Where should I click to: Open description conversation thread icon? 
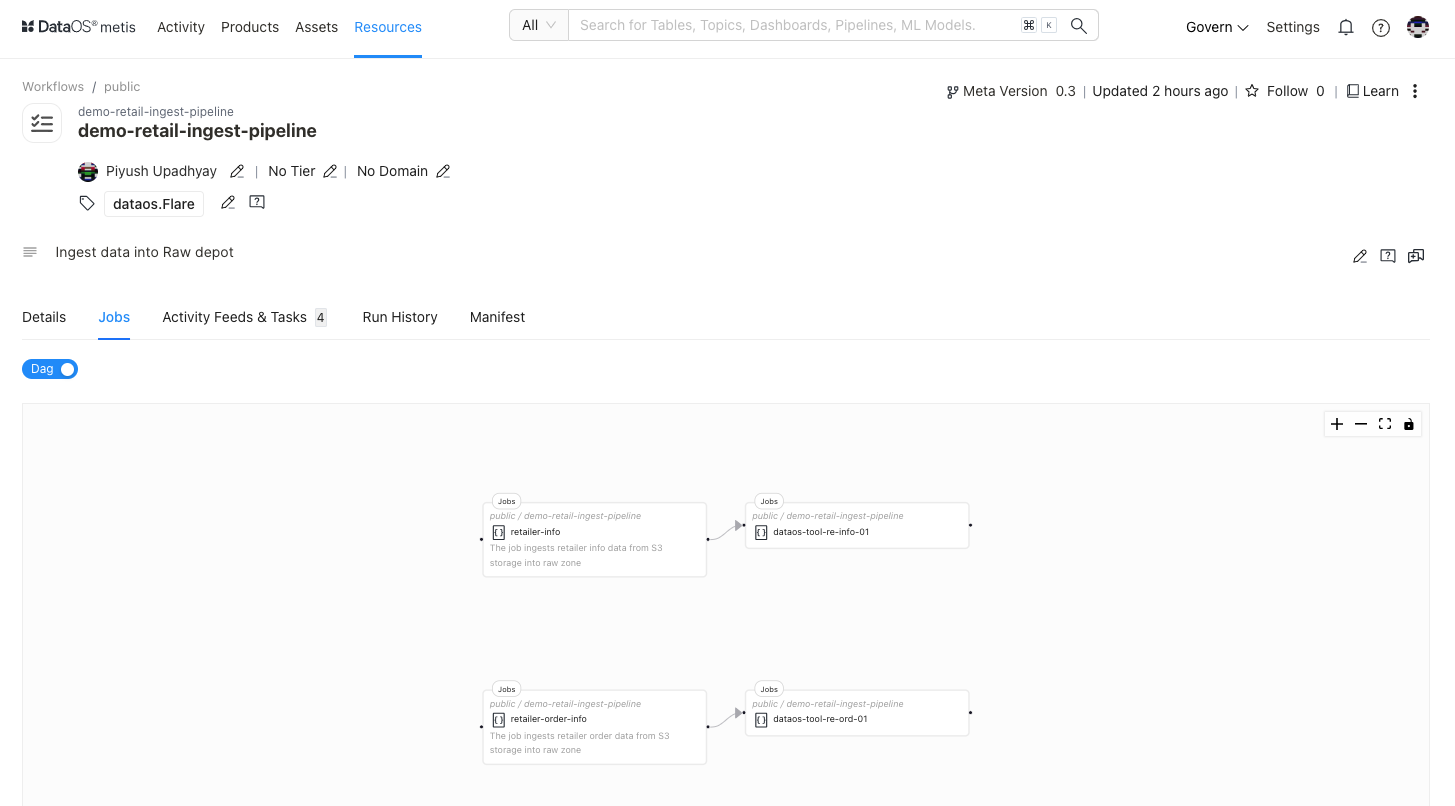click(1416, 256)
